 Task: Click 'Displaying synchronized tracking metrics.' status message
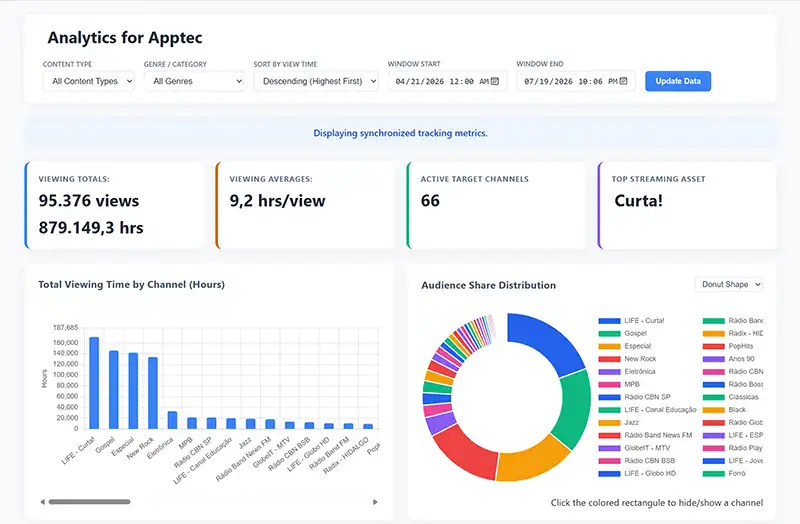[x=400, y=133]
